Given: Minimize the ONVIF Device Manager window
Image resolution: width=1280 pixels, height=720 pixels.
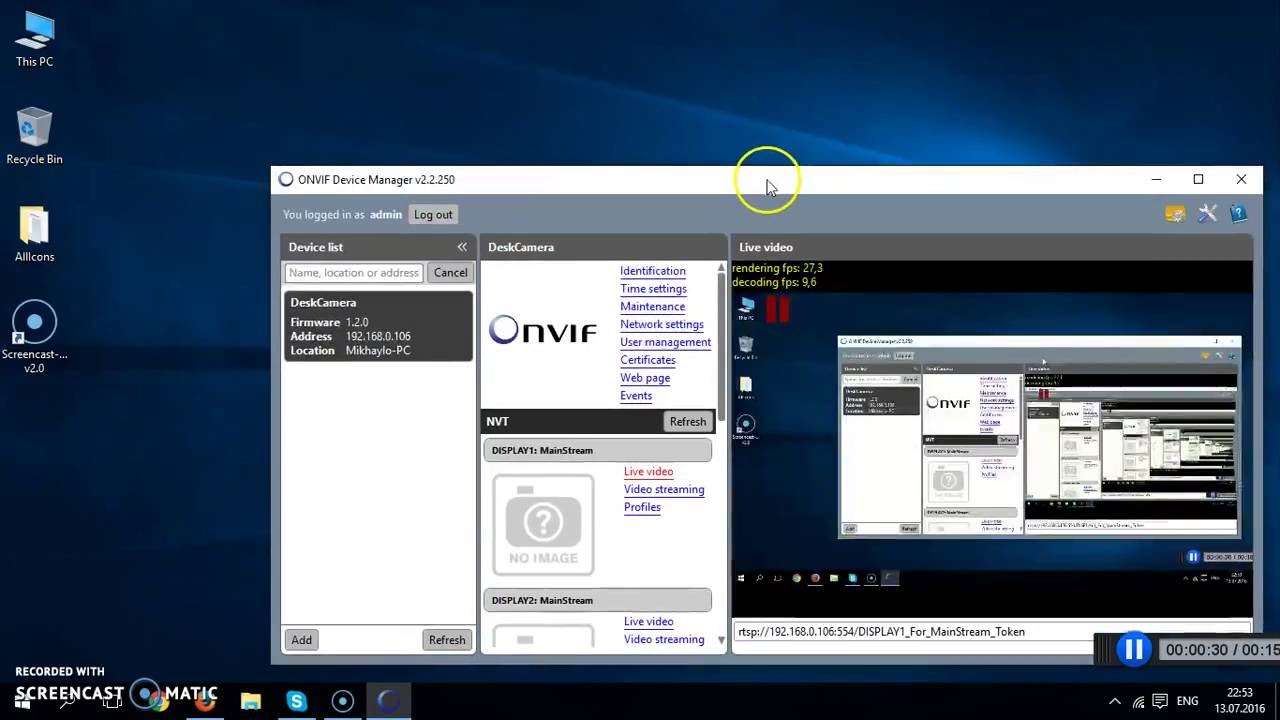Looking at the screenshot, I should pyautogui.click(x=1156, y=180).
